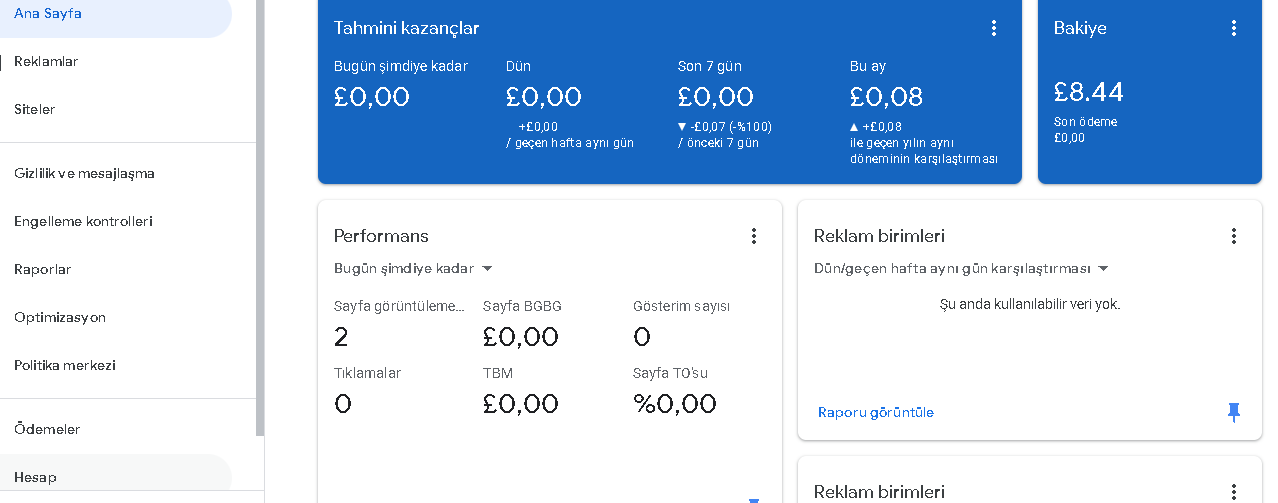The height and width of the screenshot is (503, 1278).
Task: Open the upper Reklam birimleri three-dot menu
Action: (x=1233, y=236)
